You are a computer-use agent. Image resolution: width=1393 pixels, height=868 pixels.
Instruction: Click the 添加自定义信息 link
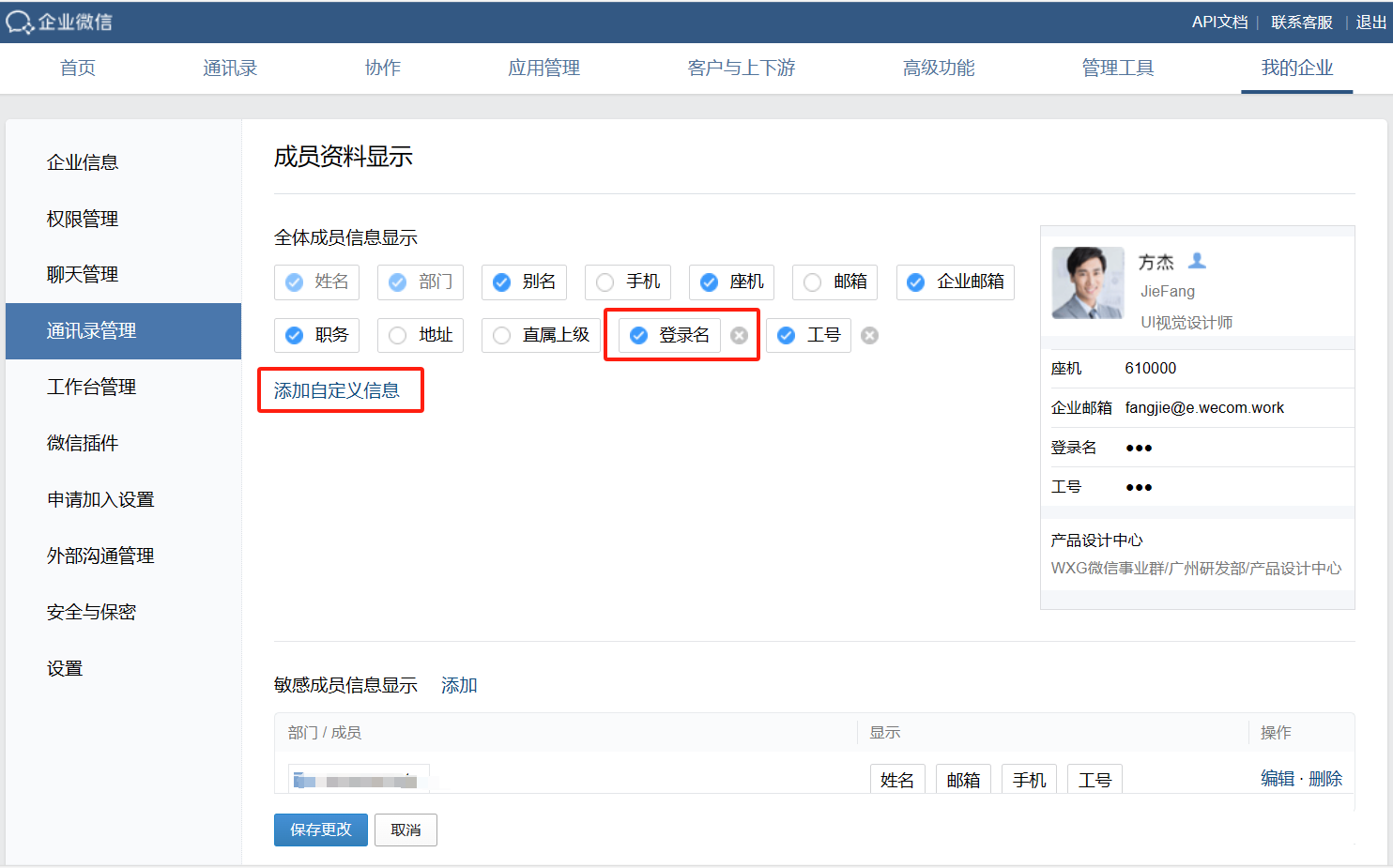[337, 390]
